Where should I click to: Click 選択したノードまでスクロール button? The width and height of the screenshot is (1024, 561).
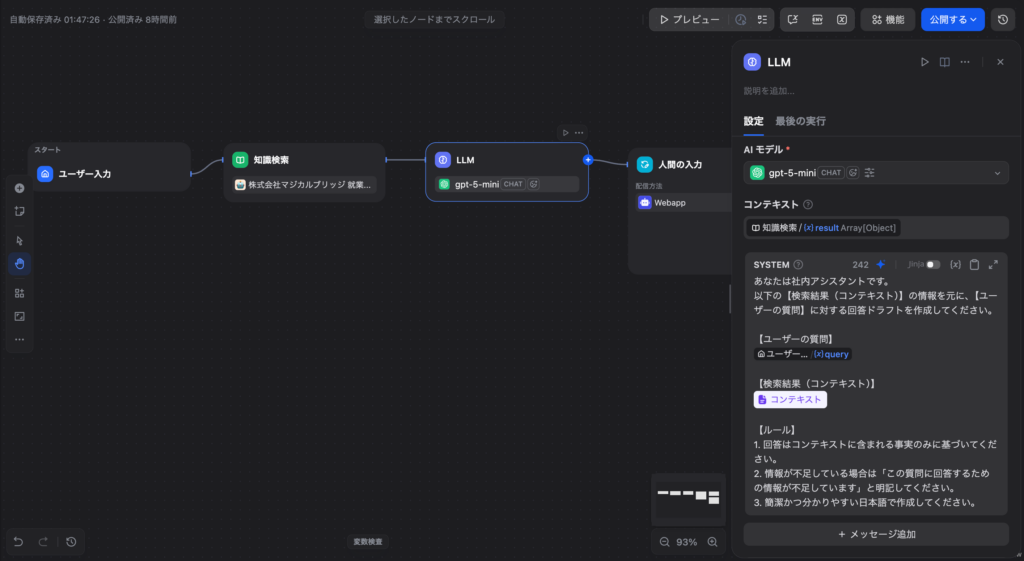click(x=434, y=20)
